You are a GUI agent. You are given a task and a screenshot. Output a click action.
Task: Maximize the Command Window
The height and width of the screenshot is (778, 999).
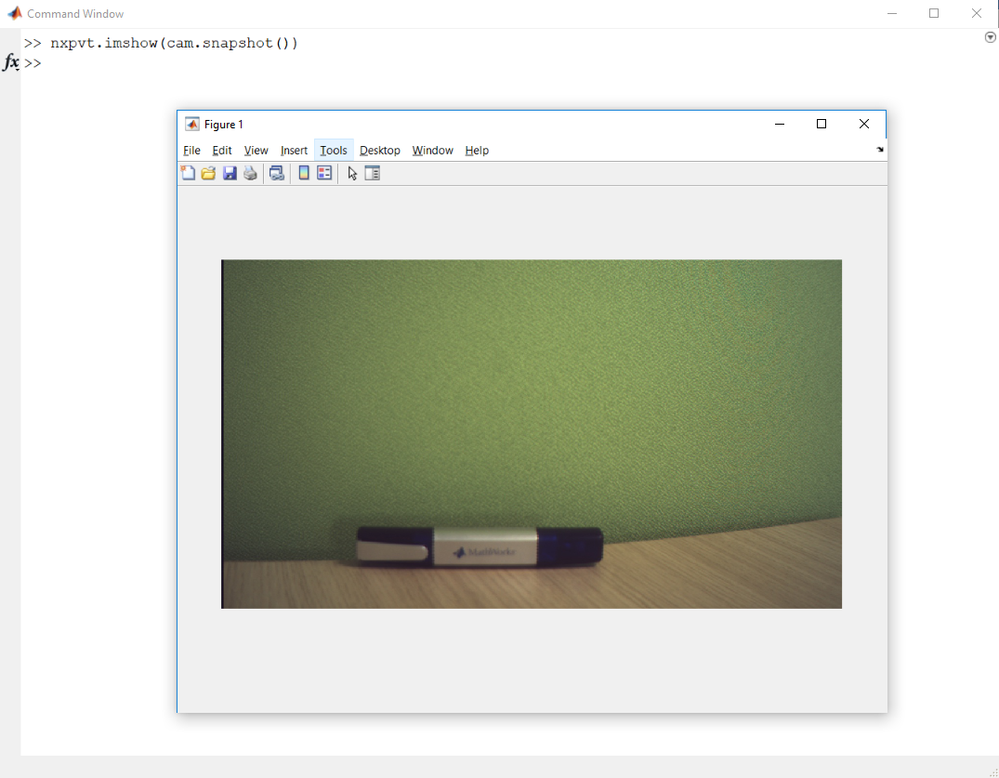[934, 13]
